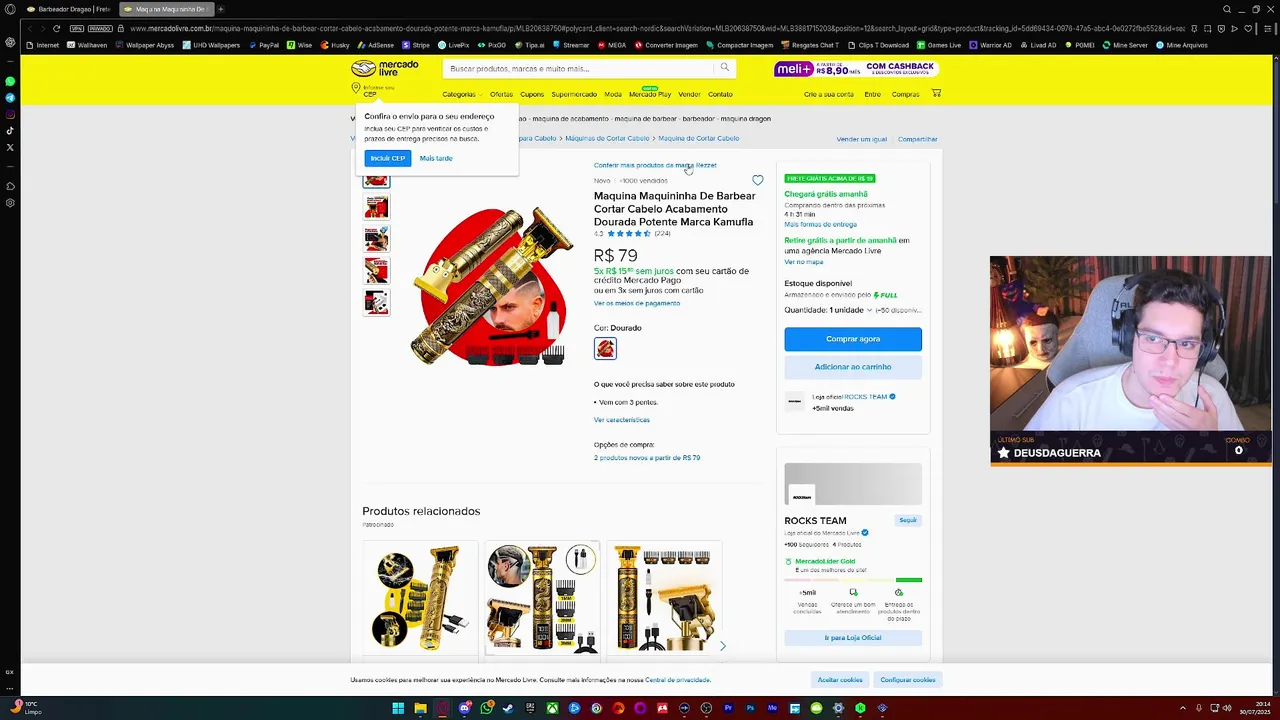
Task: Click Comprar agora button
Action: coord(853,339)
